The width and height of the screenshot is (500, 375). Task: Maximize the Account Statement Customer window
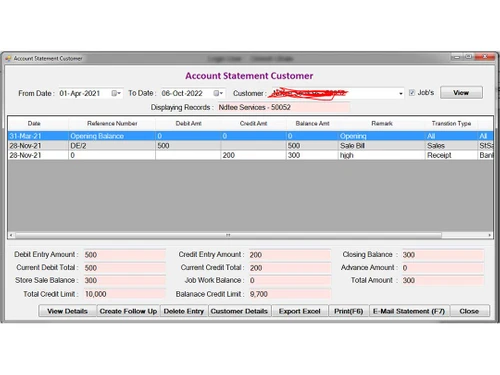pyautogui.click(x=468, y=57)
